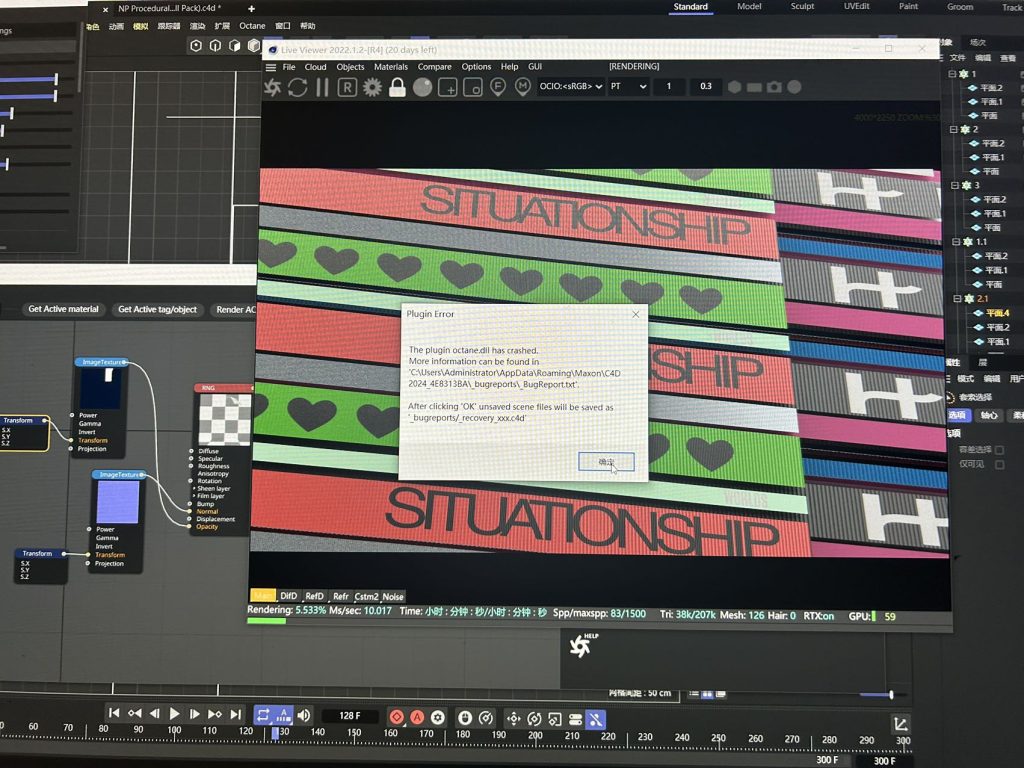This screenshot has width=1024, height=768.
Task: Switch to the RefD render pass tab
Action: (x=314, y=596)
